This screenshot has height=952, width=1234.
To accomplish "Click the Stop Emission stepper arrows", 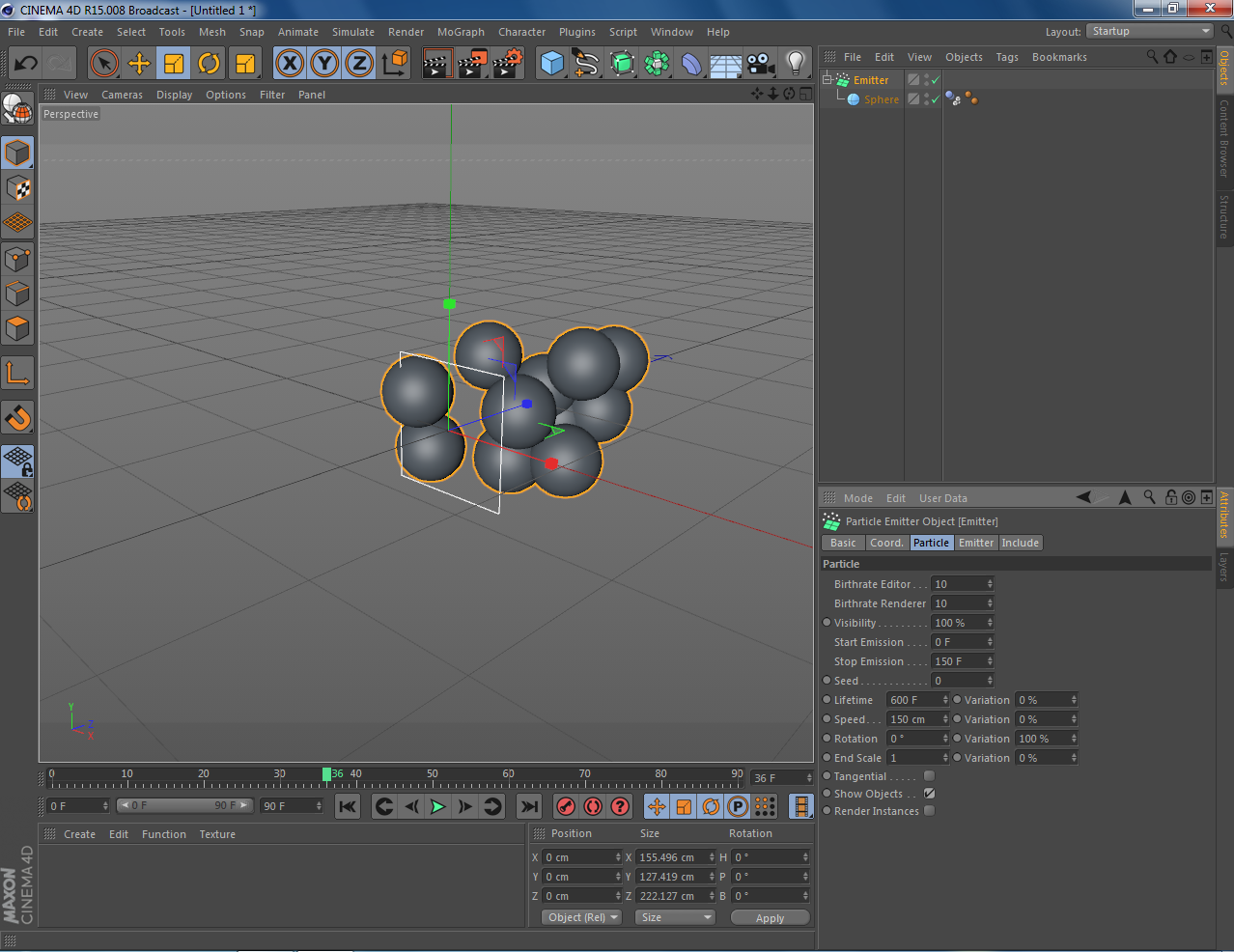I will tap(990, 661).
